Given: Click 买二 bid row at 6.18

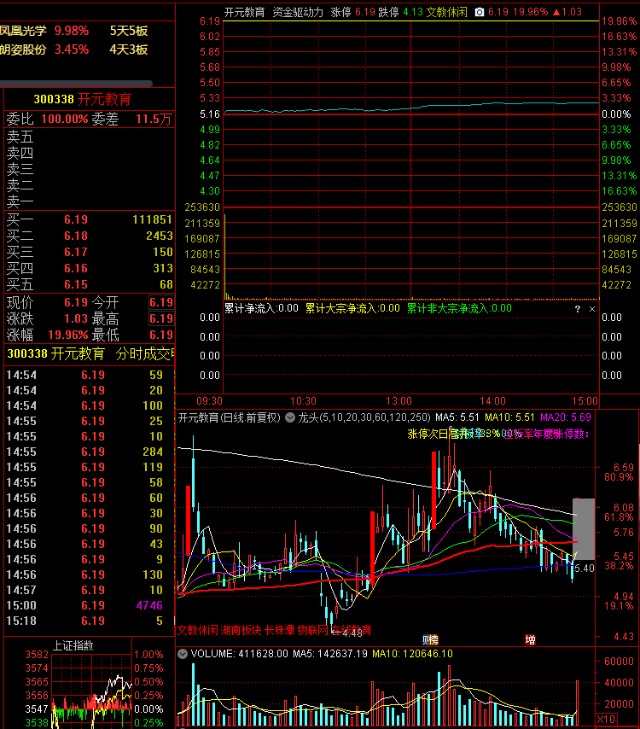Looking at the screenshot, I should [89, 236].
